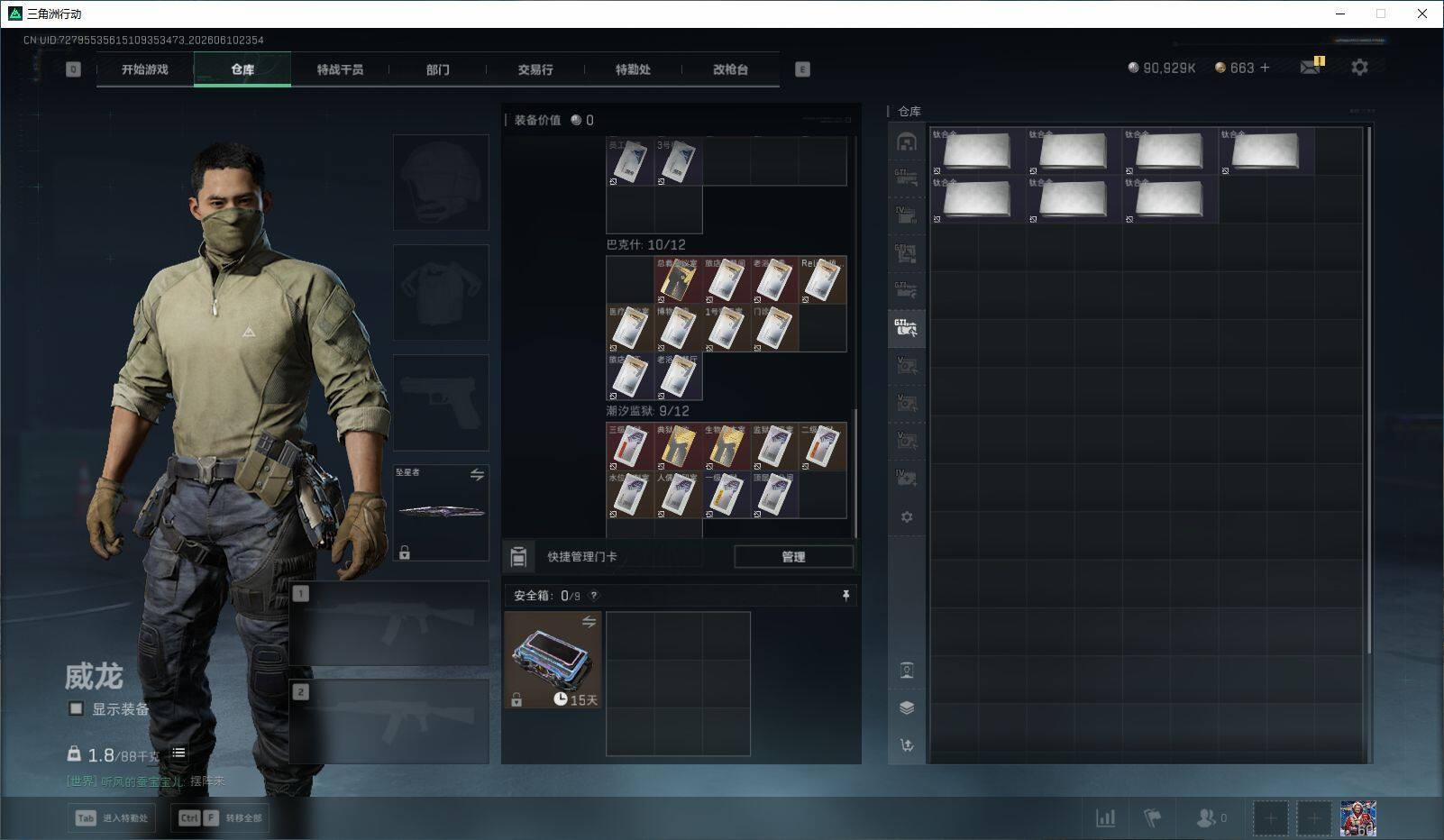The height and width of the screenshot is (840, 1444).
Task: Click the Q previous-tab key icon
Action: 73,69
